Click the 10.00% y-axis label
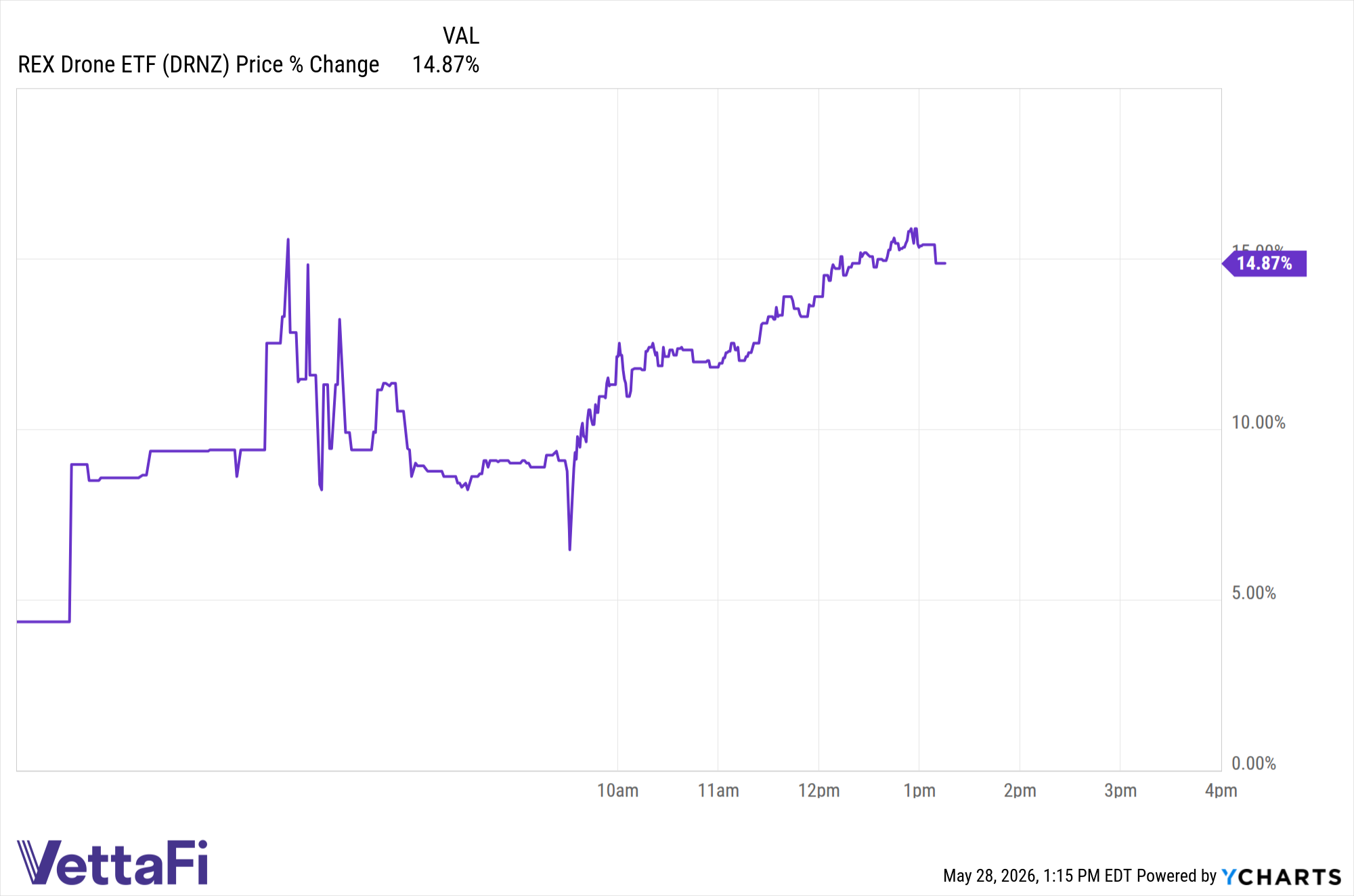1354x896 pixels. point(1259,422)
